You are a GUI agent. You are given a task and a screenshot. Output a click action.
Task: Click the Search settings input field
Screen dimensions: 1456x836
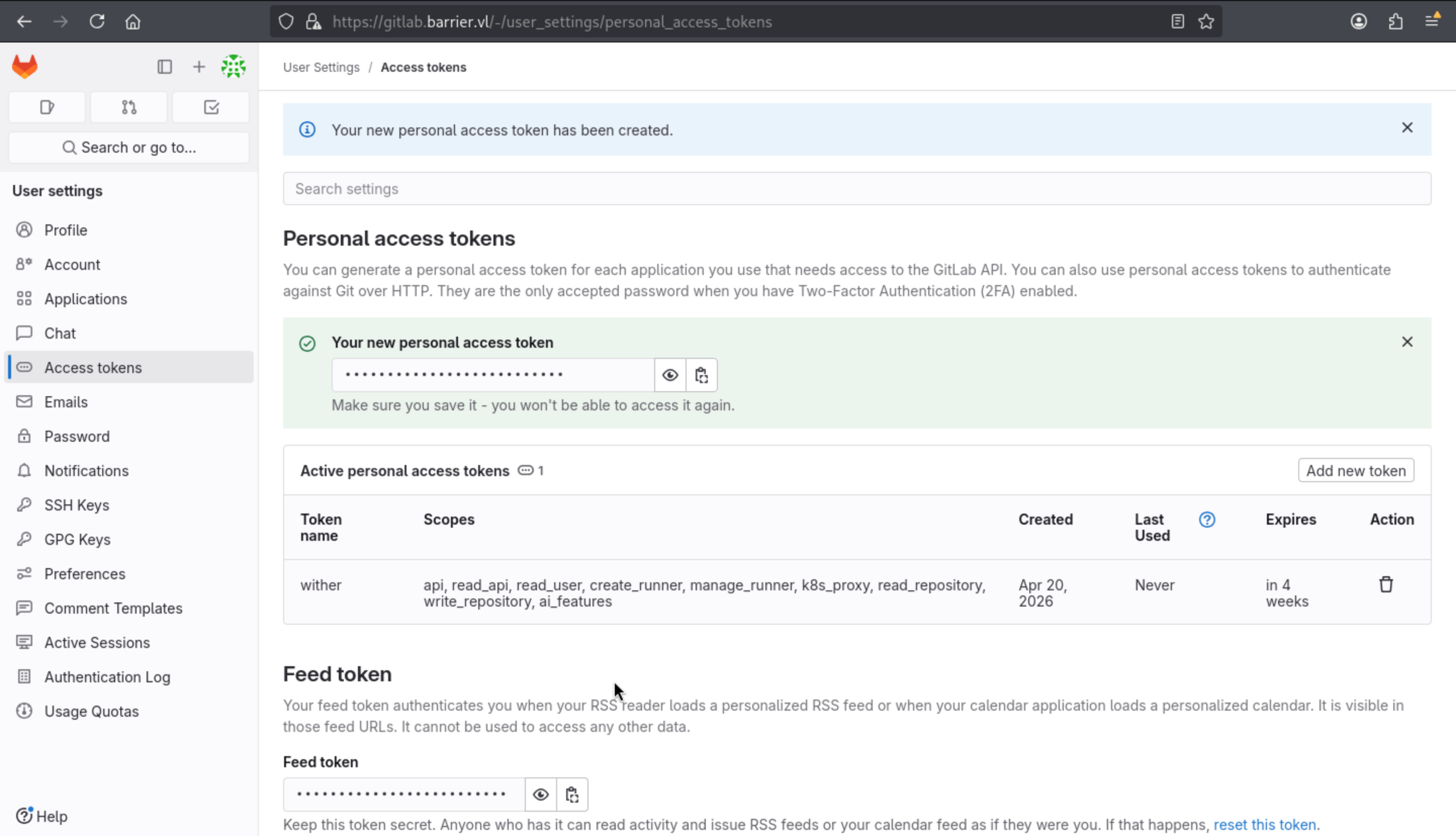click(856, 189)
